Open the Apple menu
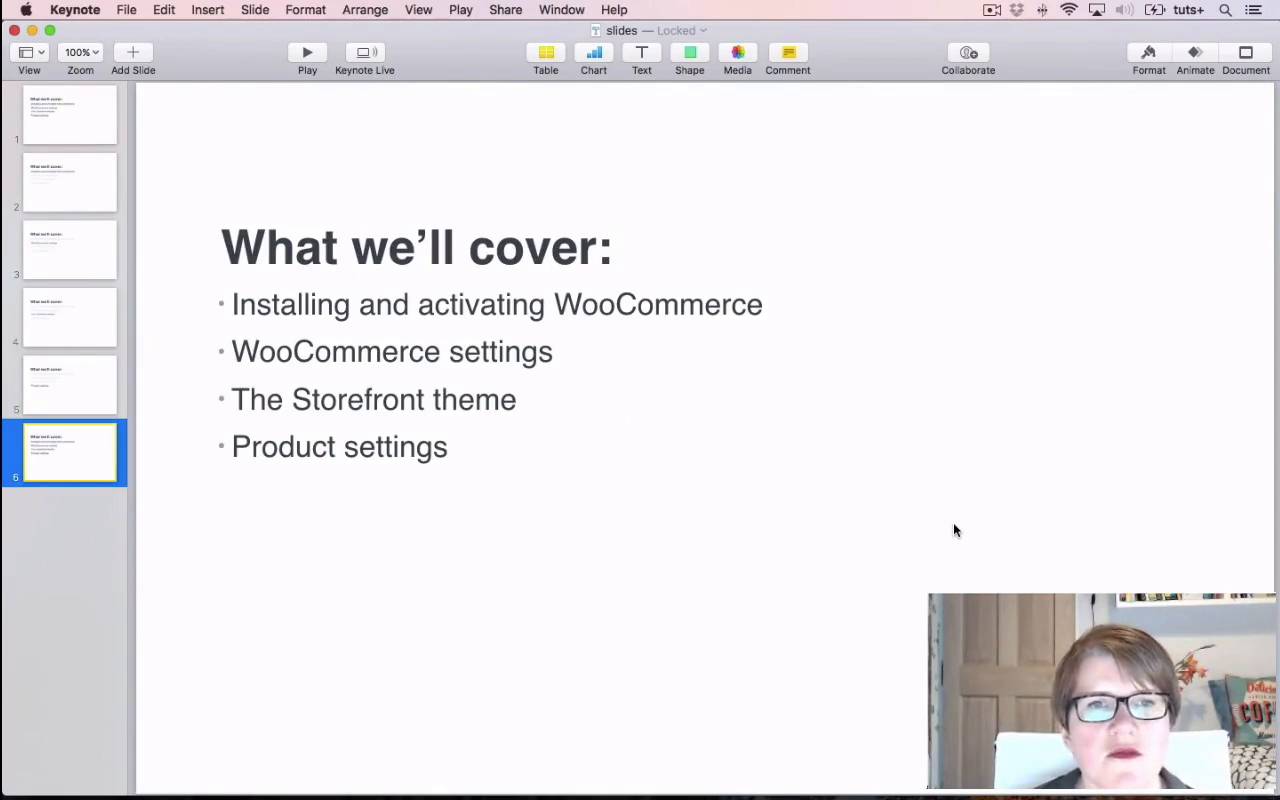Screen dimensions: 1280x800 pyautogui.click(x=26, y=10)
